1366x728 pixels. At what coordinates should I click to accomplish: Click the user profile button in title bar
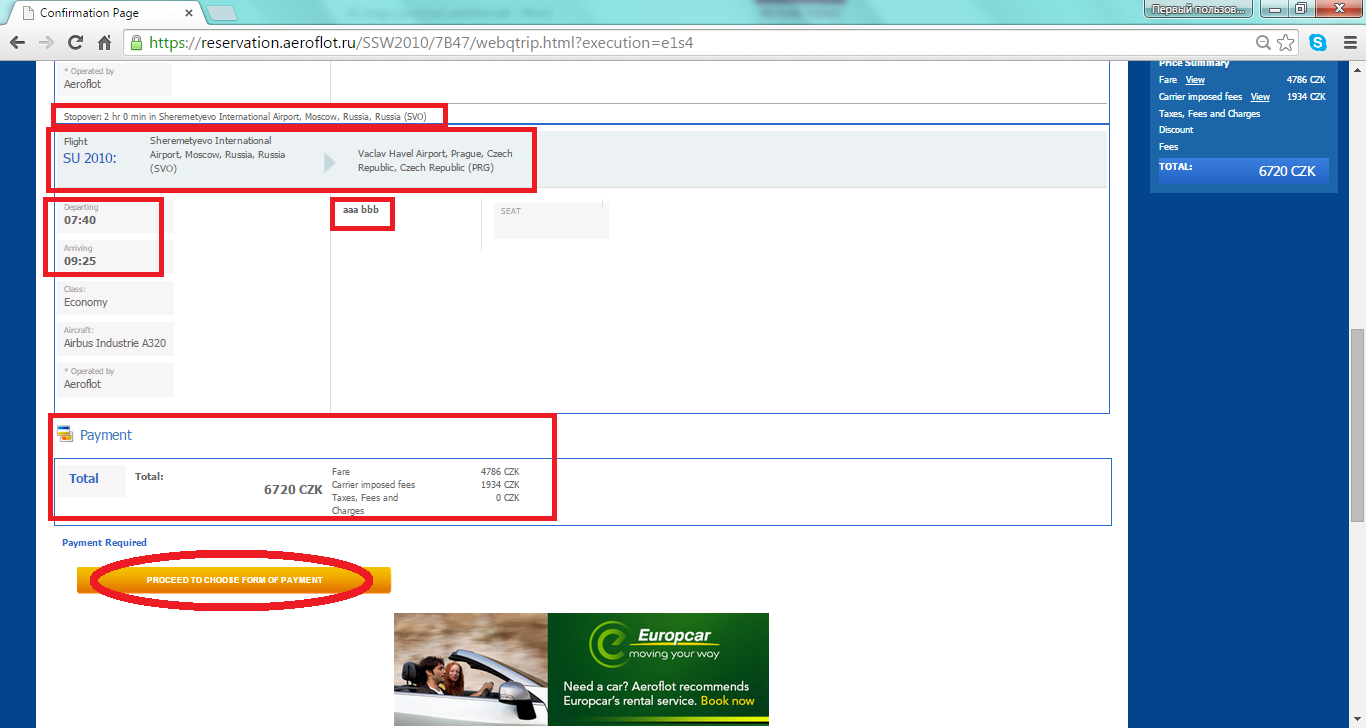1197,9
